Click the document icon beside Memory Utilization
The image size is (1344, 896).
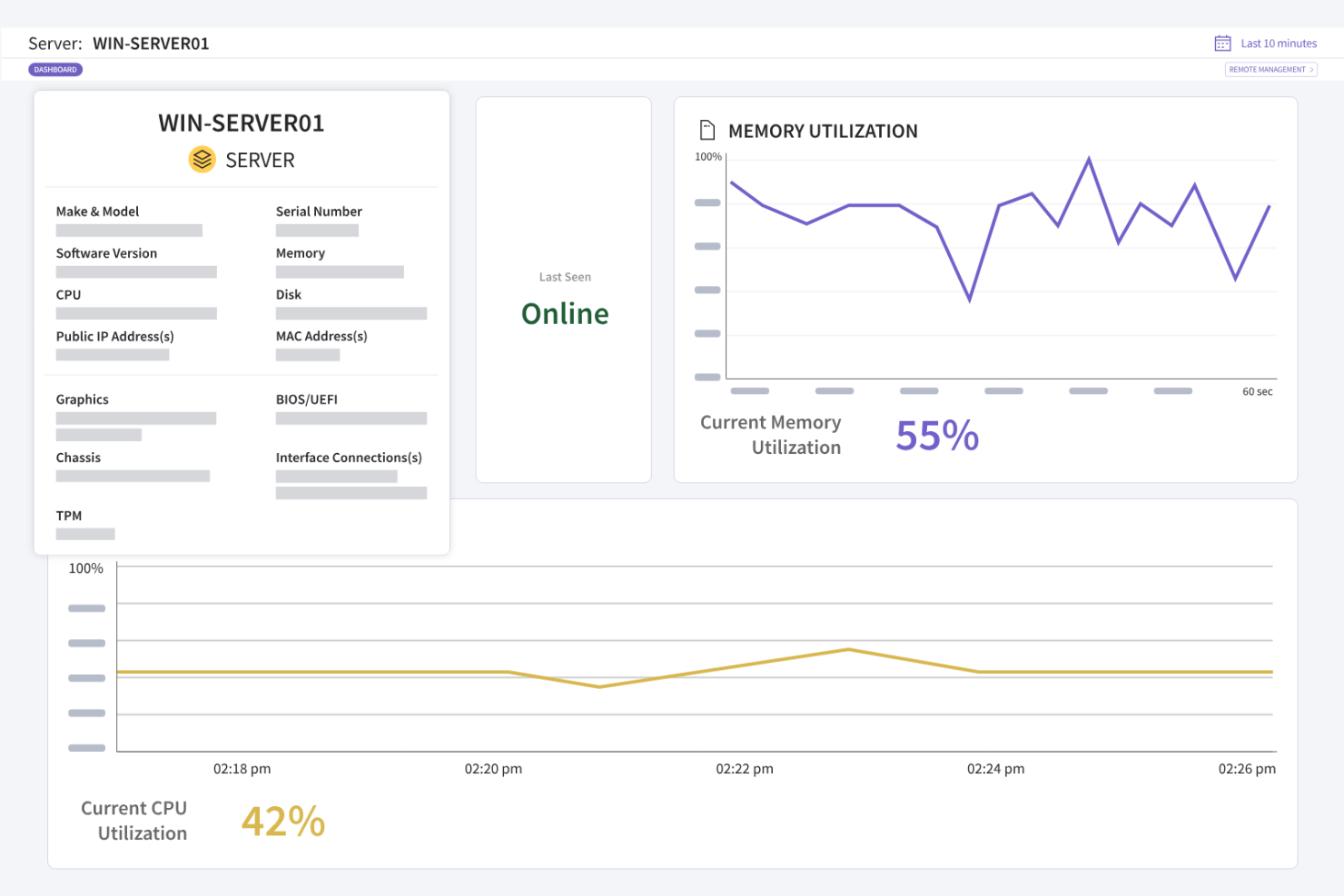pyautogui.click(x=707, y=131)
